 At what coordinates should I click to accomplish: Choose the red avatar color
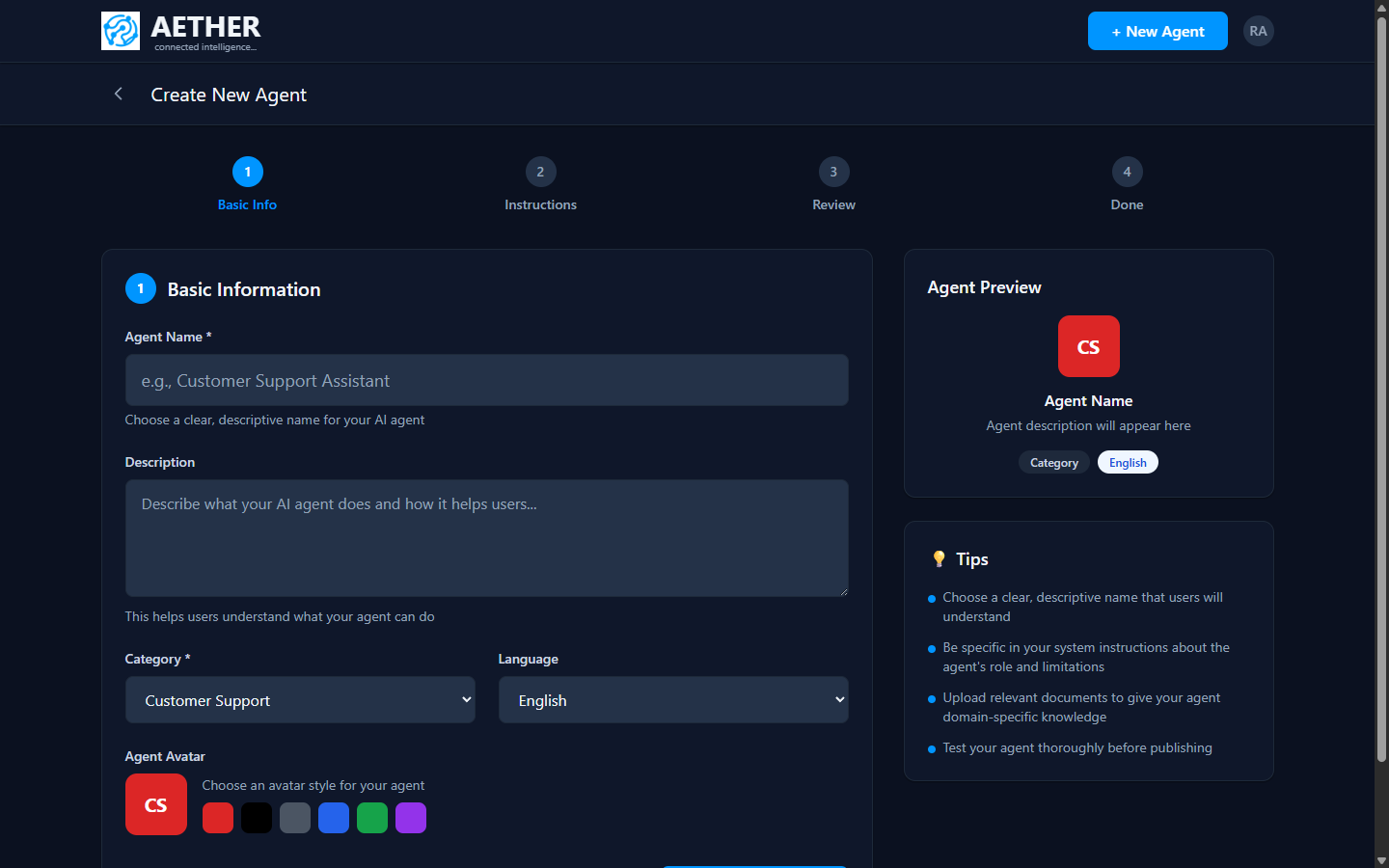[x=218, y=818]
